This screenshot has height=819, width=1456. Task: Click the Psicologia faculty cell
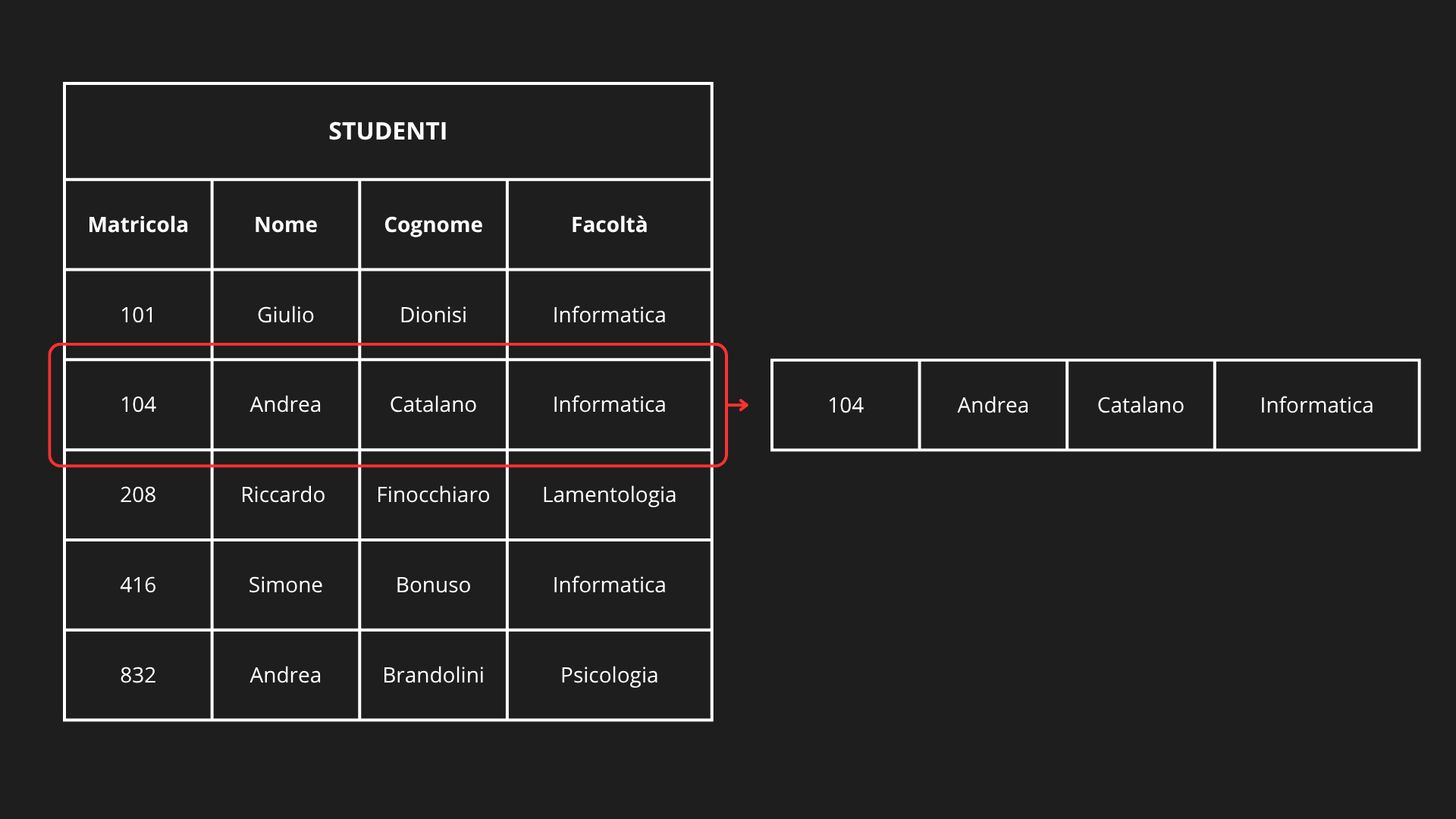tap(609, 675)
